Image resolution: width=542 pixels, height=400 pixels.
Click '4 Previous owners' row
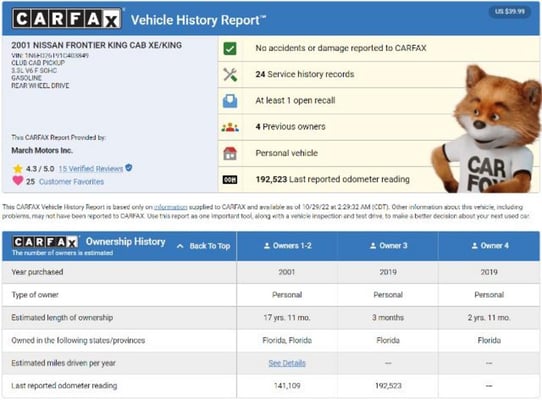(379, 127)
